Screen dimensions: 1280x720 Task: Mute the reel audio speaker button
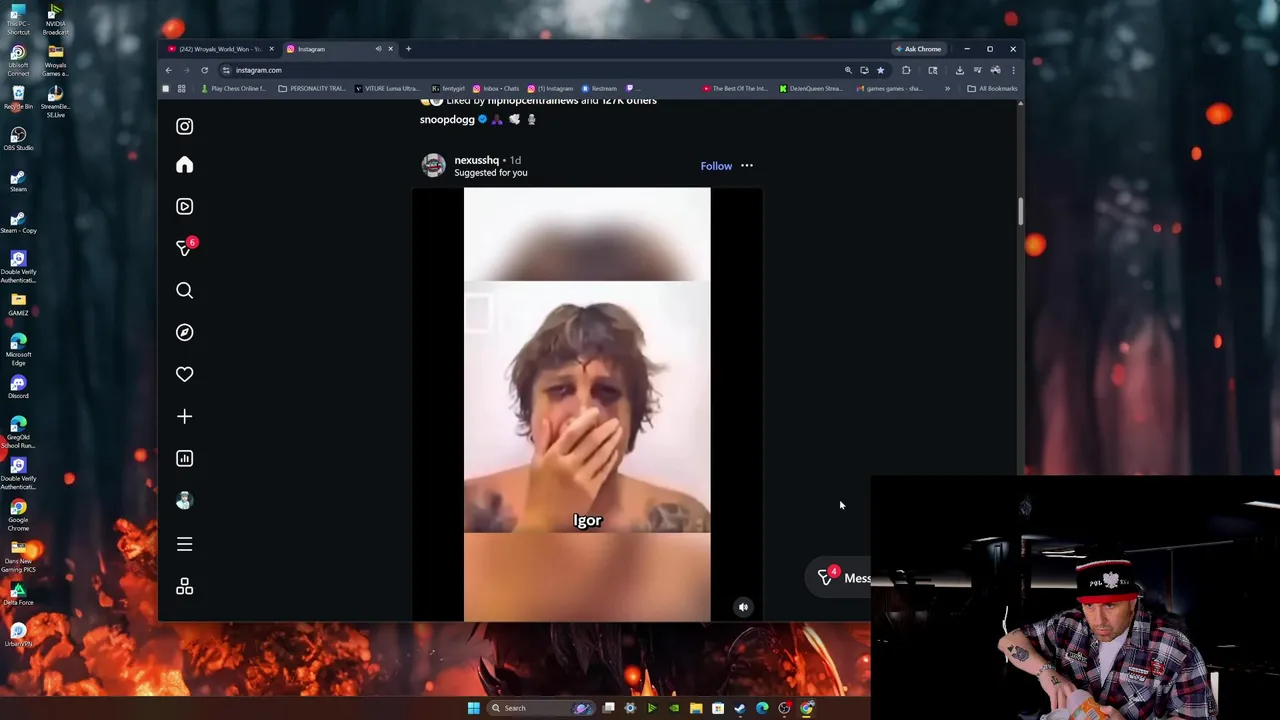743,607
